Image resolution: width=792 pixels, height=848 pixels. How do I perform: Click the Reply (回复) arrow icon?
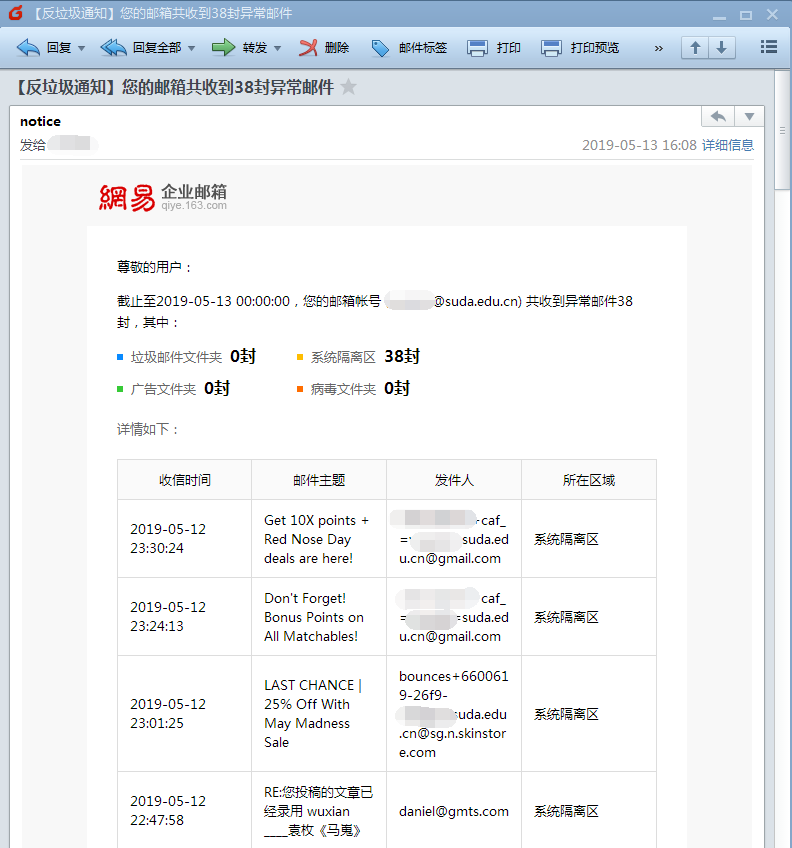[x=29, y=48]
